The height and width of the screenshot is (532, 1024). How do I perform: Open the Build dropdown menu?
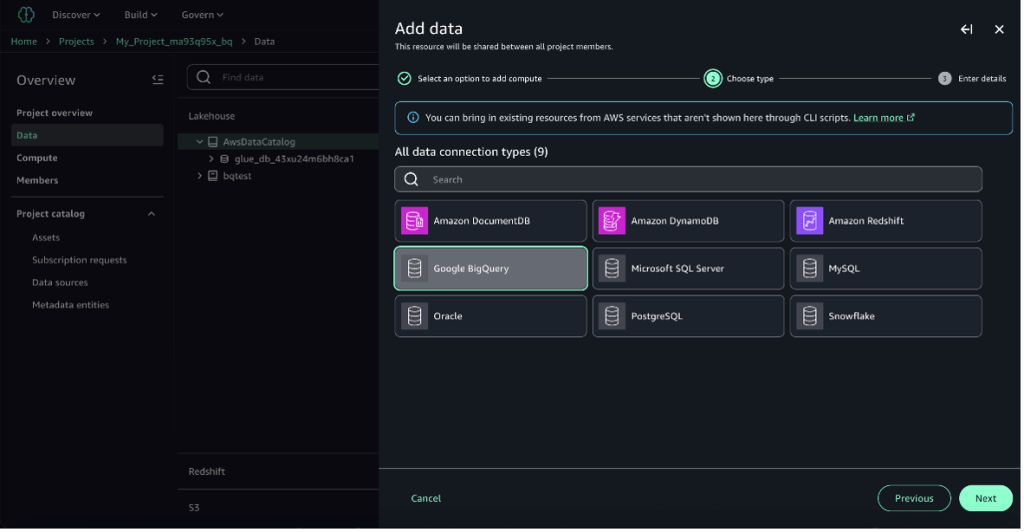pos(141,15)
